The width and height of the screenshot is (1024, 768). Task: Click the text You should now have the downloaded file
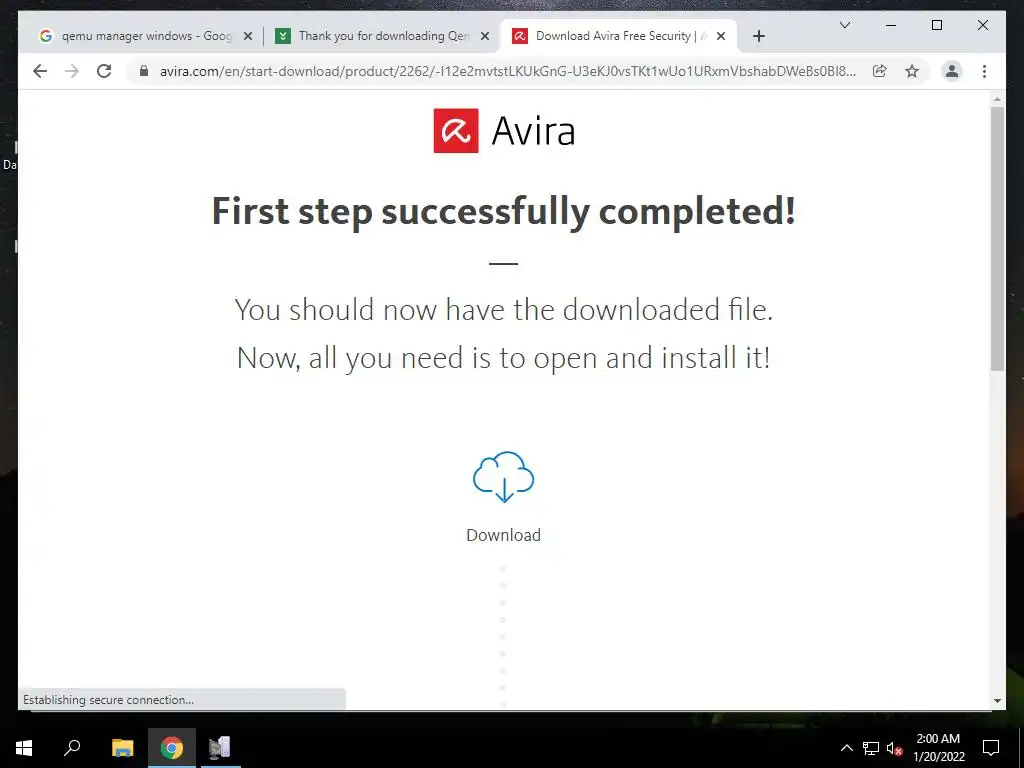coord(504,310)
